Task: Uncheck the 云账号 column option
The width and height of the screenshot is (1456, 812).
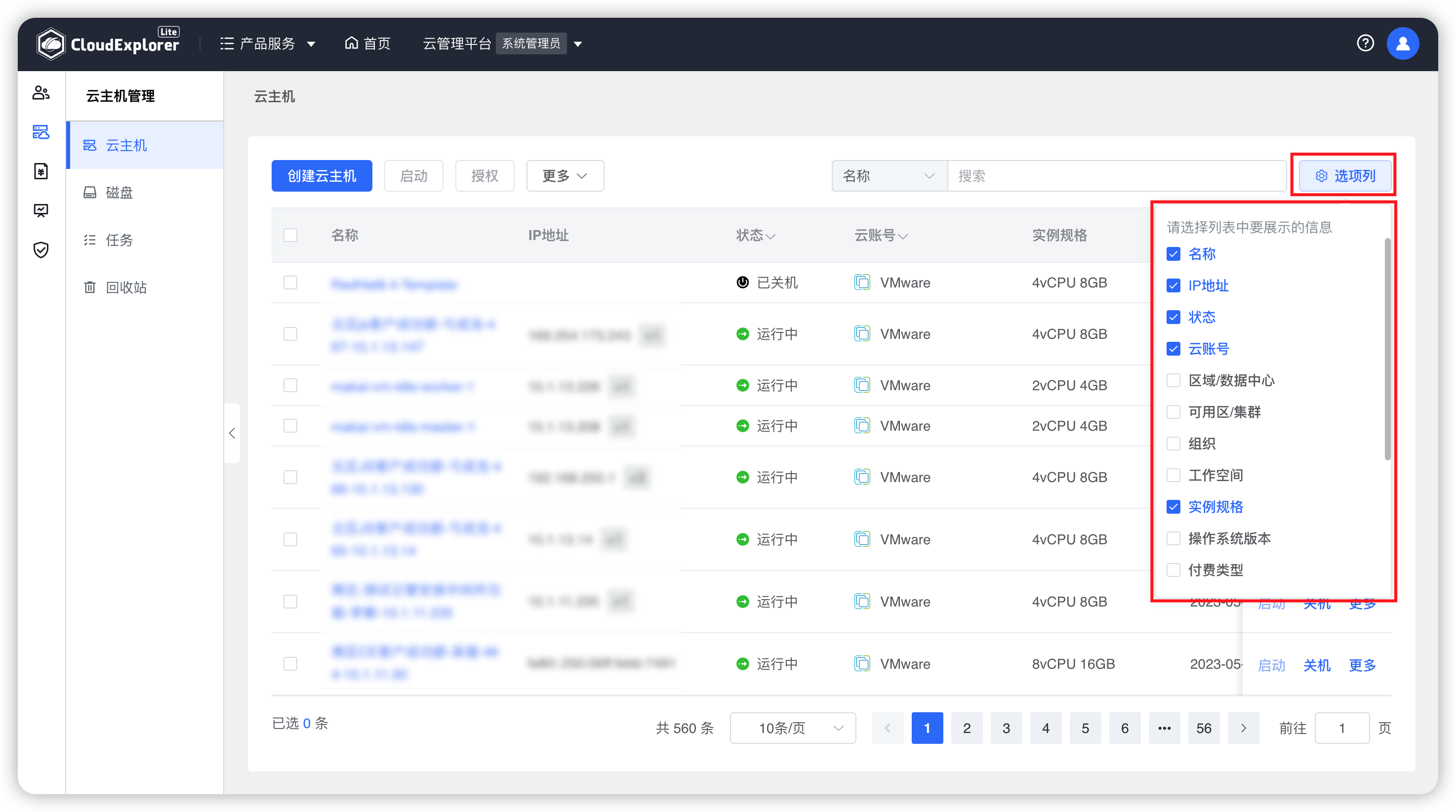Action: (x=1173, y=349)
